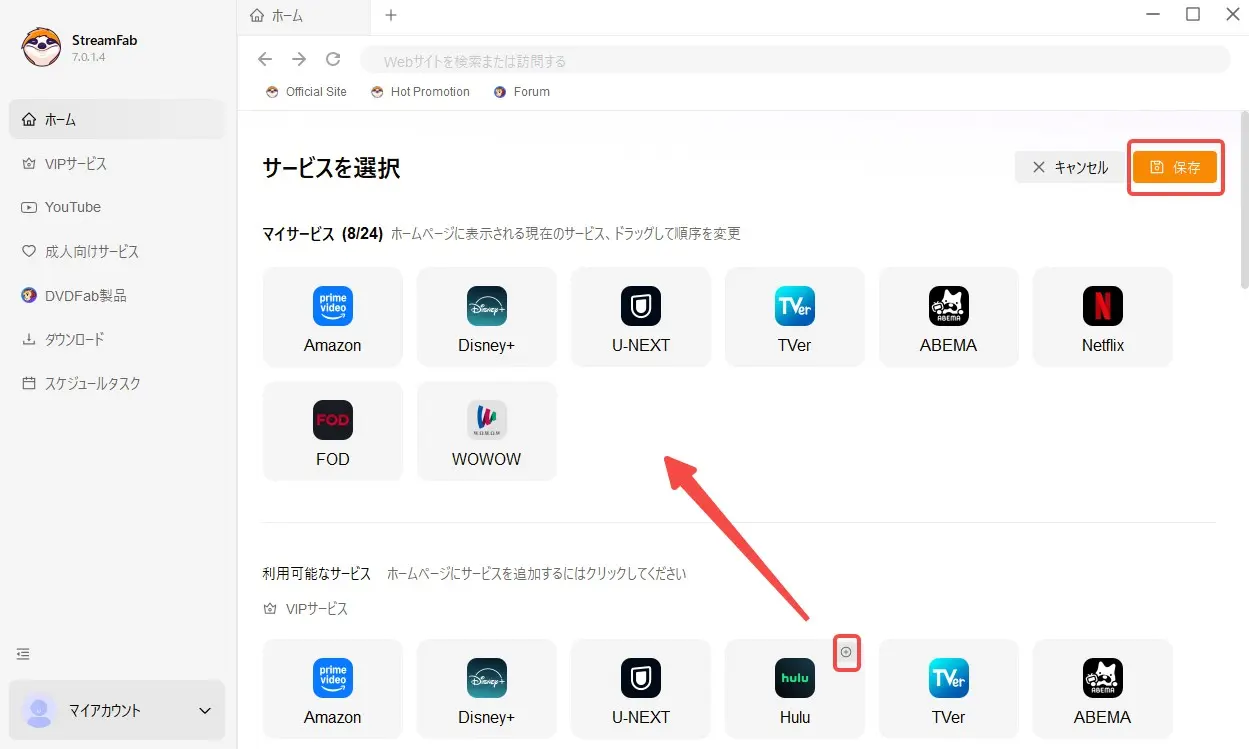Select Amazon in マイサービス
The image size is (1249, 749).
pos(333,317)
